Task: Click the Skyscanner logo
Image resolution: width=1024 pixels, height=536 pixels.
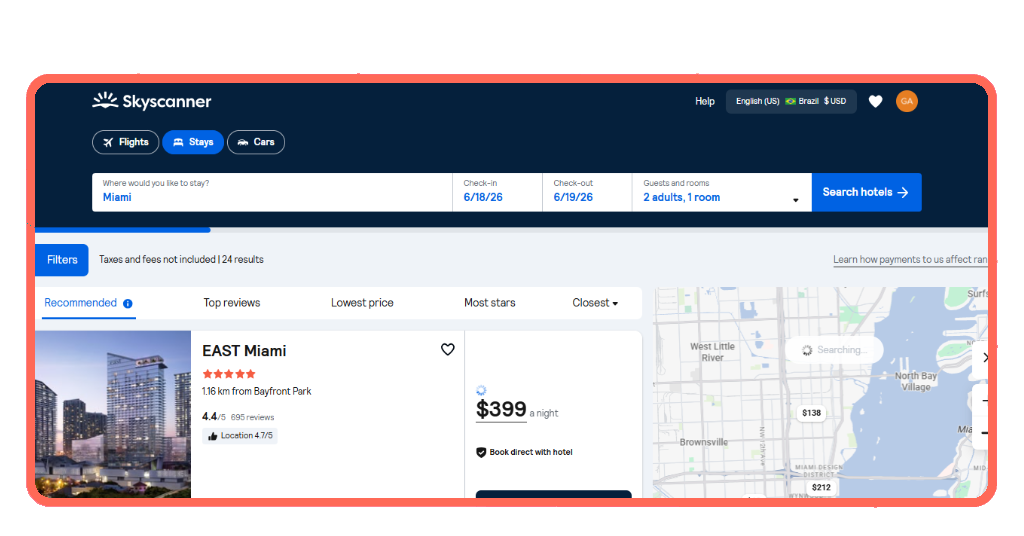Action: [x=152, y=101]
